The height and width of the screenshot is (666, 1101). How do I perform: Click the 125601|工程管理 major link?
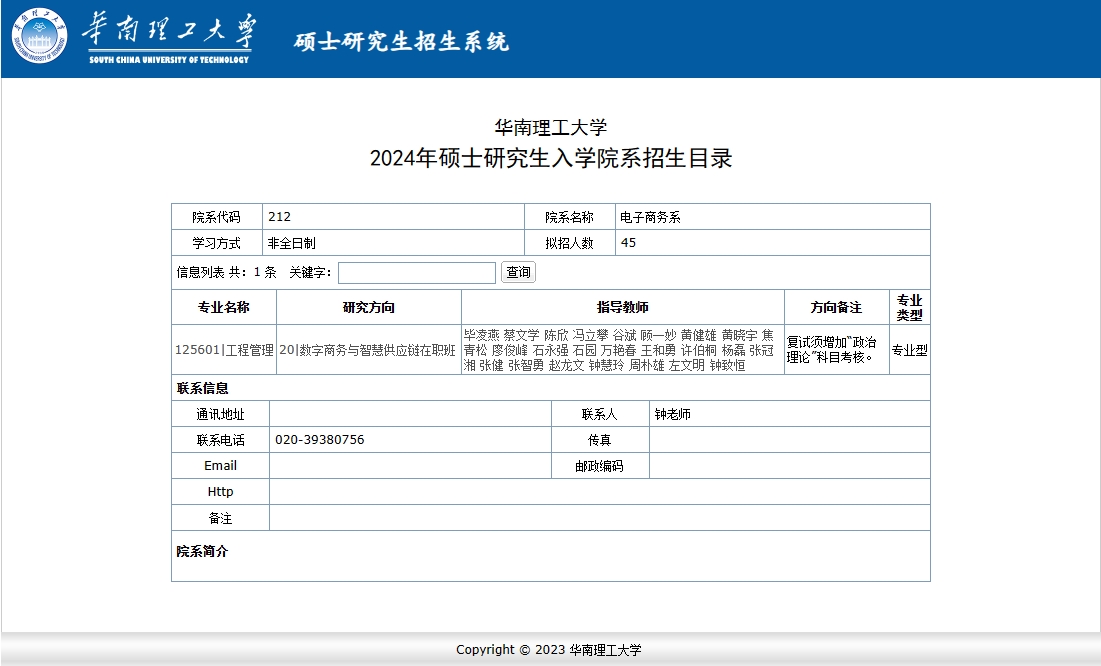point(224,350)
